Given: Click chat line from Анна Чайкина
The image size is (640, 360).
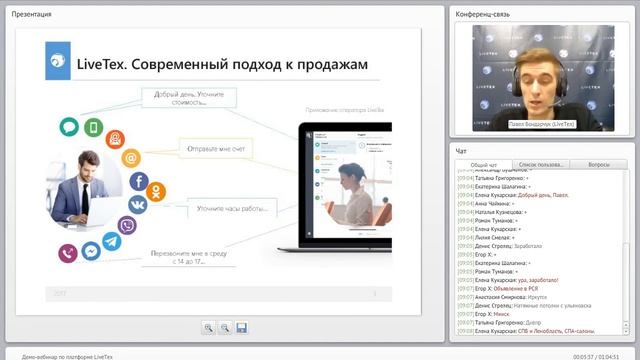Looking at the screenshot, I should coord(486,204).
